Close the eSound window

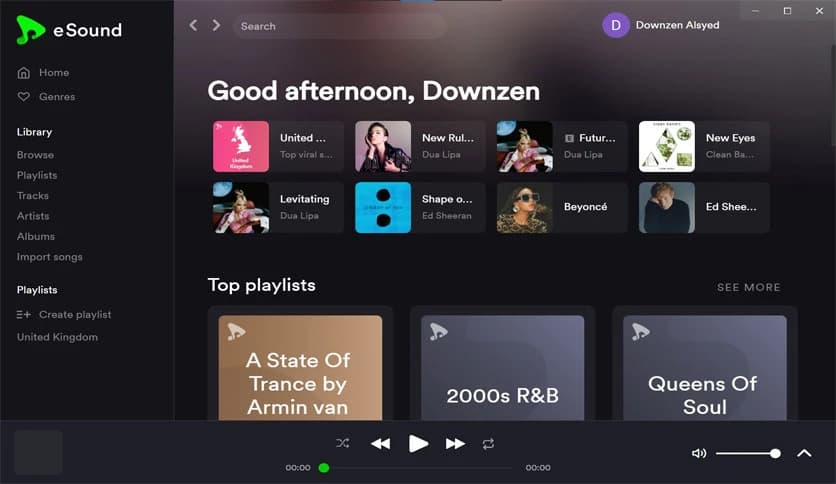pos(819,11)
